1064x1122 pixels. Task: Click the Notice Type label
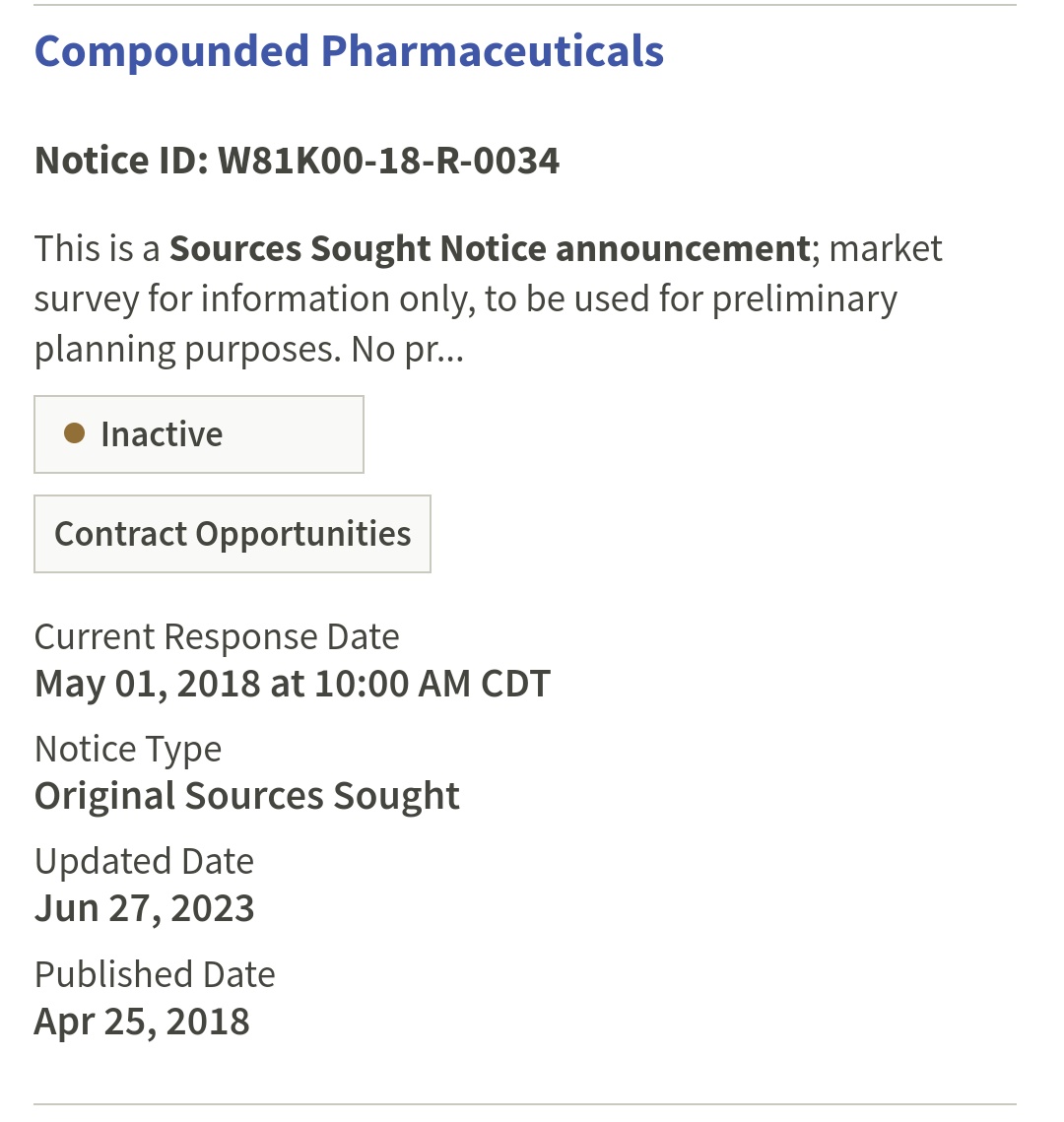click(x=128, y=750)
